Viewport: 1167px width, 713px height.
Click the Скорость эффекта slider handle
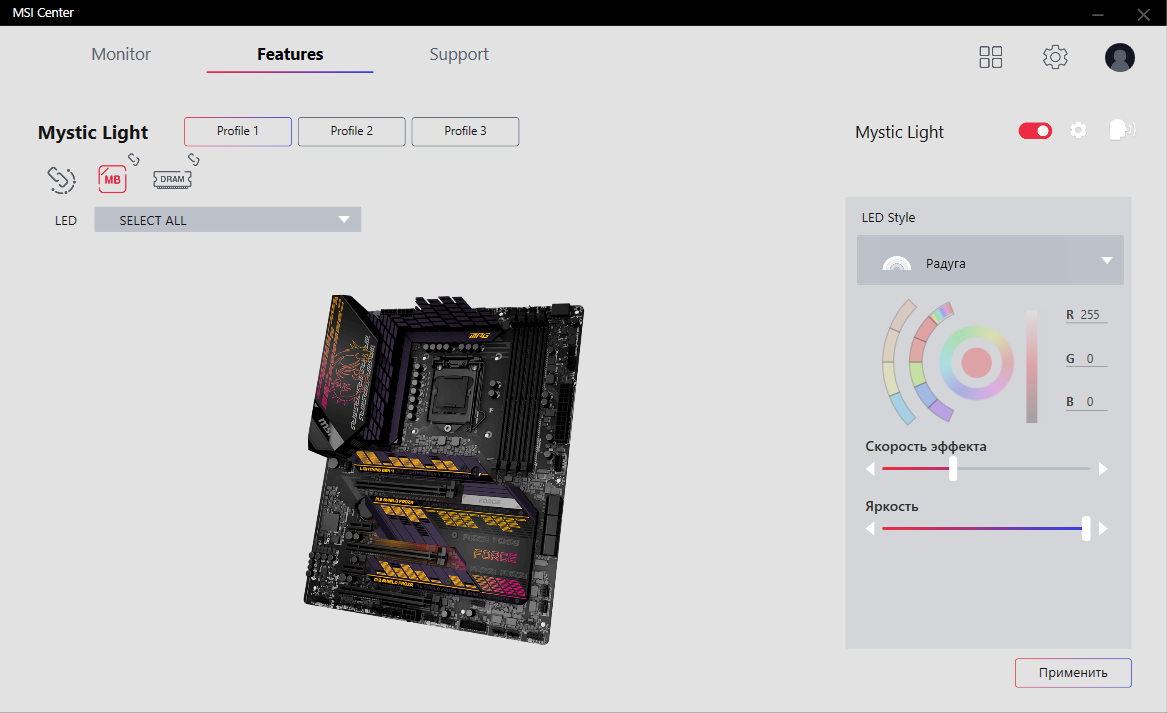pyautogui.click(x=953, y=469)
